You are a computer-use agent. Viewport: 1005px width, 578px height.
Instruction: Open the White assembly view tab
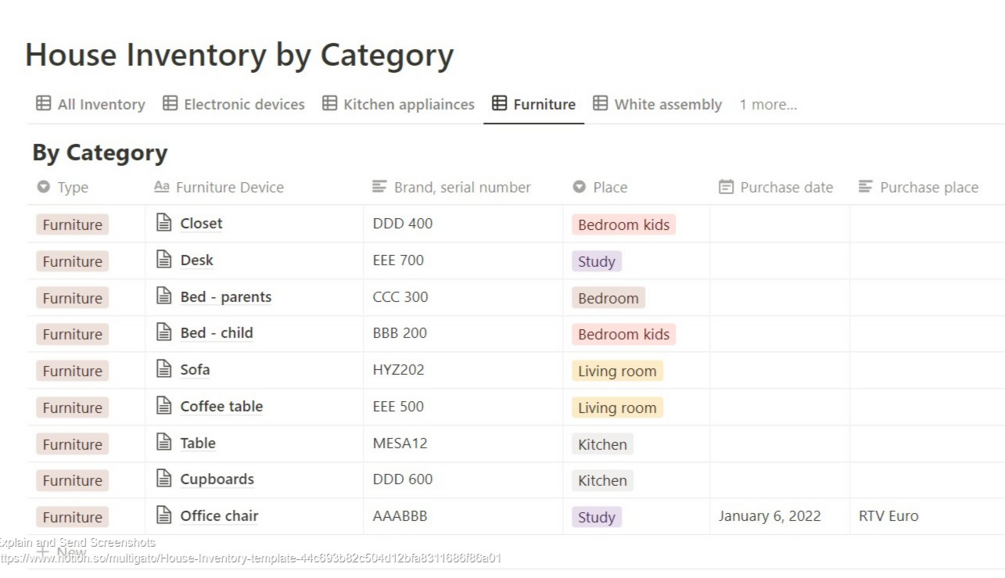tap(657, 104)
